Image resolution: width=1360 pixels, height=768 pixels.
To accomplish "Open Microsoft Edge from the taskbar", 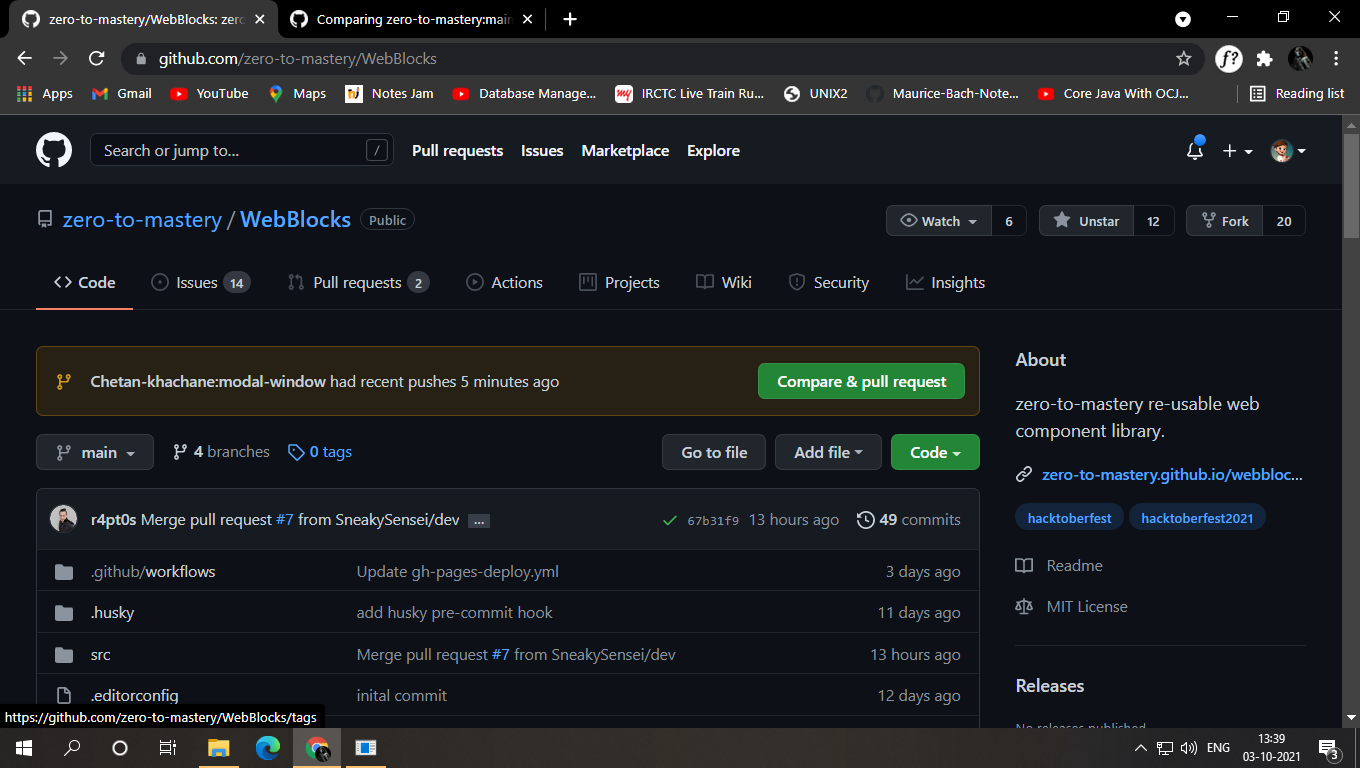I will [x=267, y=747].
